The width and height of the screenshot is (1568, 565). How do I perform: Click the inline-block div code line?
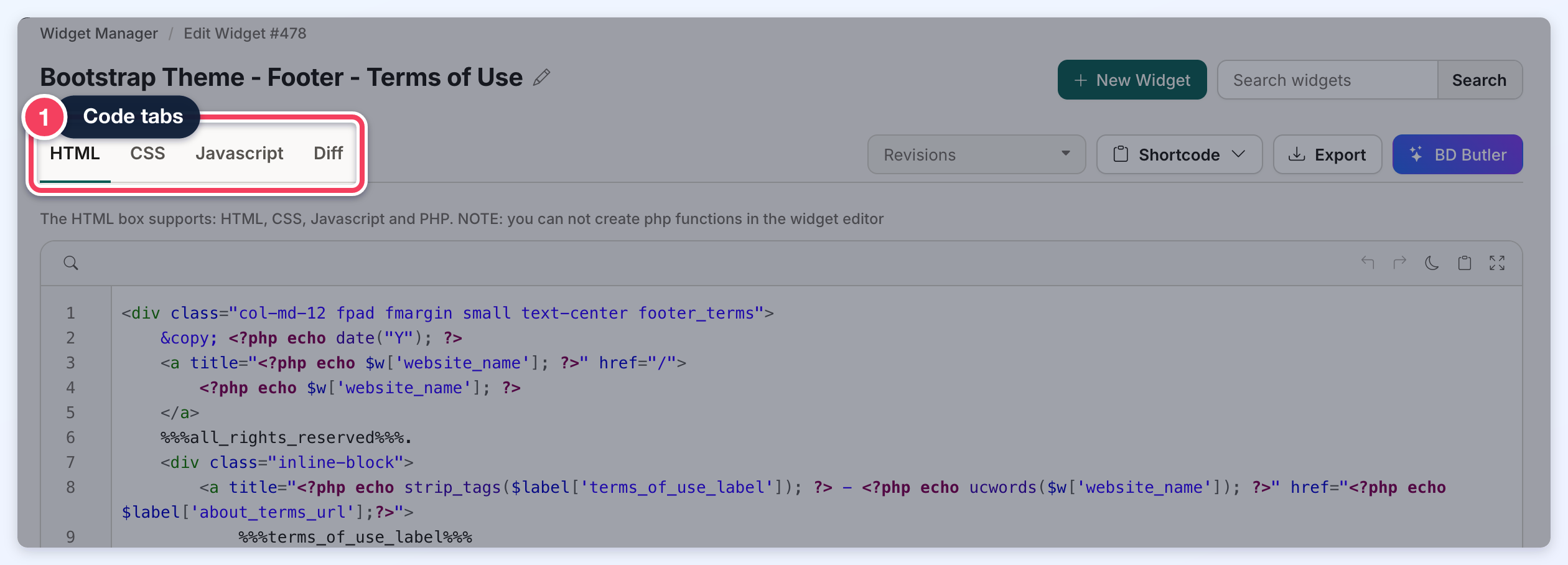point(287,462)
